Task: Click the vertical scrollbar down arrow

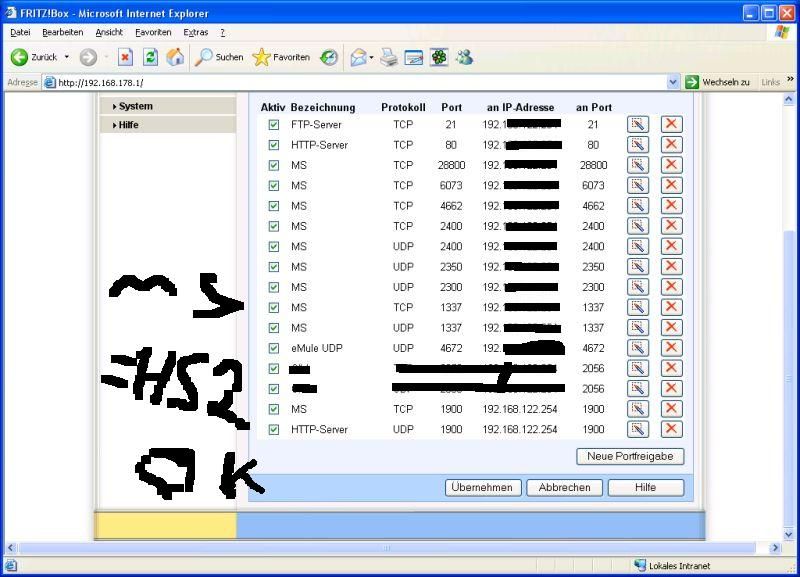Action: click(789, 535)
